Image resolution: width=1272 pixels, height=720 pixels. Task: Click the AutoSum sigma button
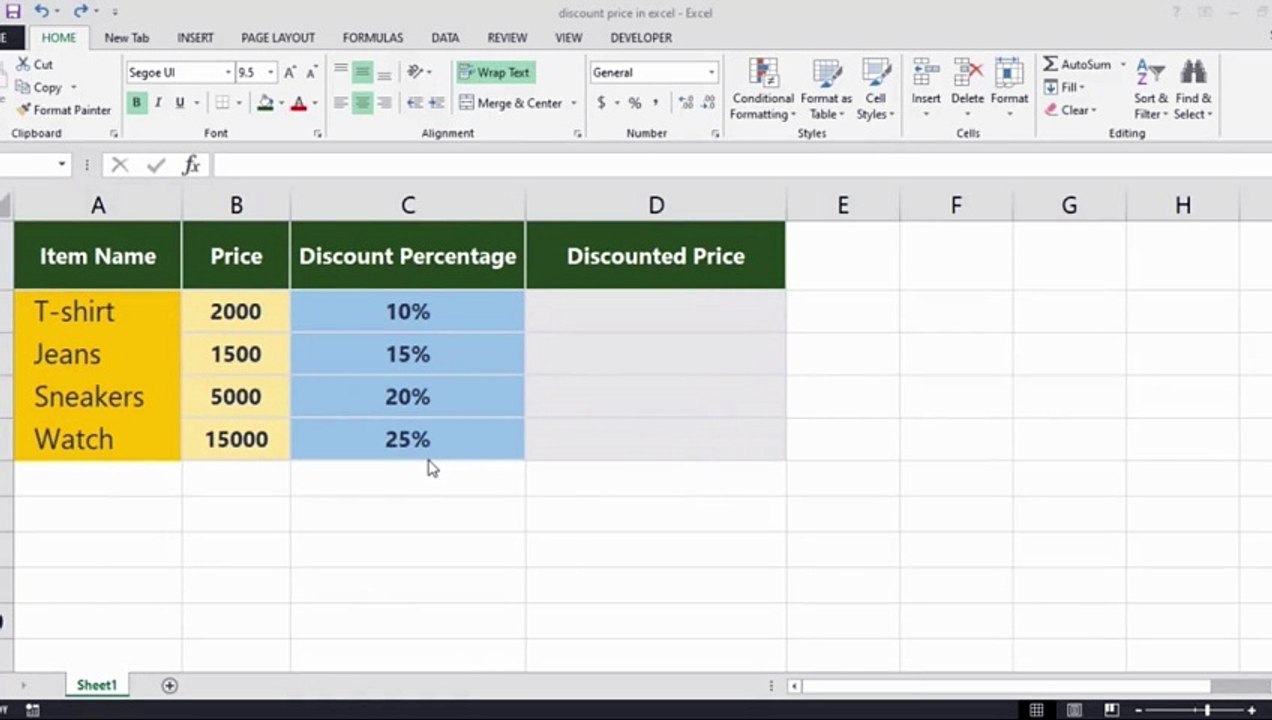[x=1077, y=64]
